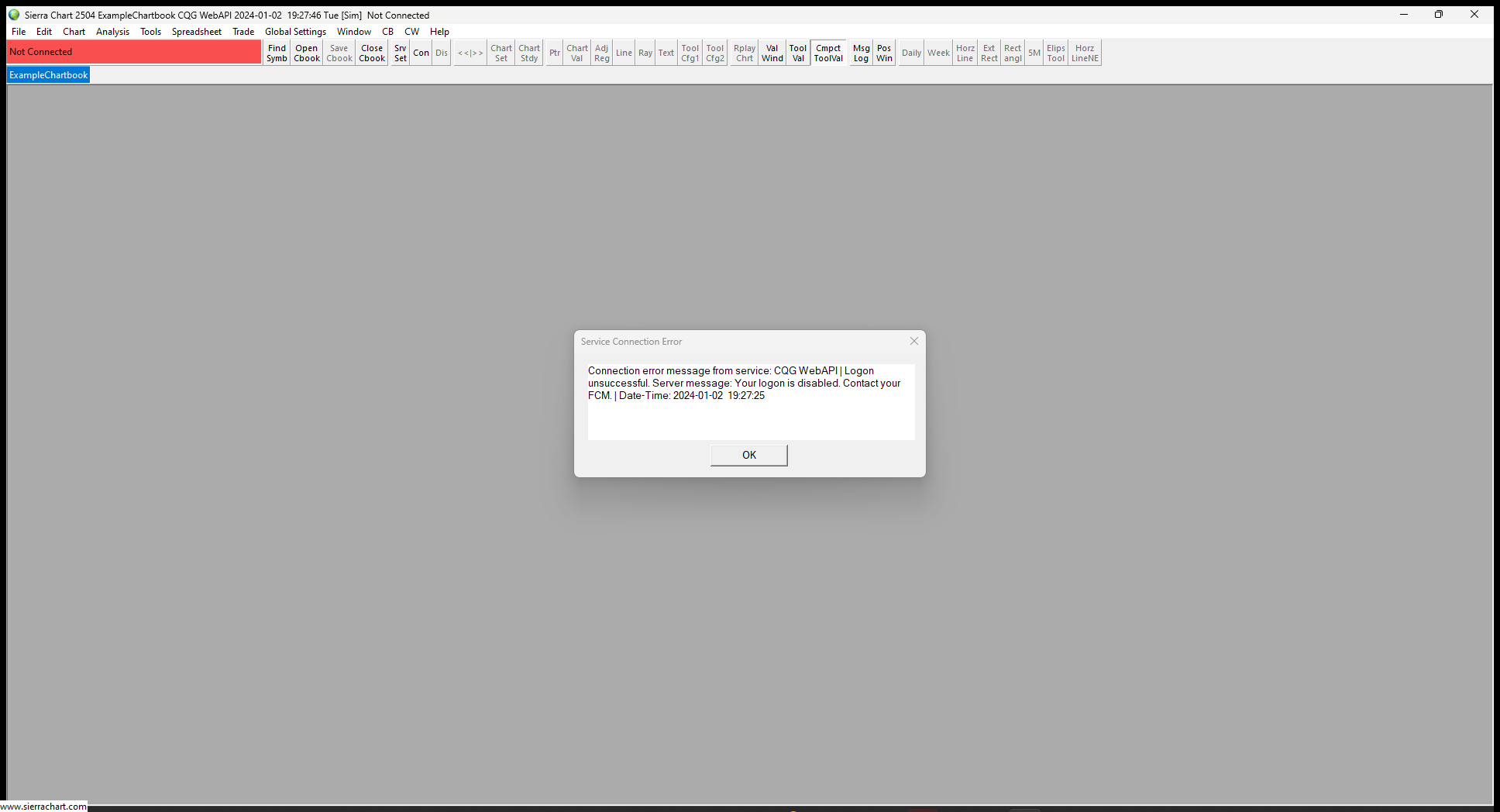This screenshot has height=812, width=1500.
Task: Open the Msg Log window
Action: (862, 53)
